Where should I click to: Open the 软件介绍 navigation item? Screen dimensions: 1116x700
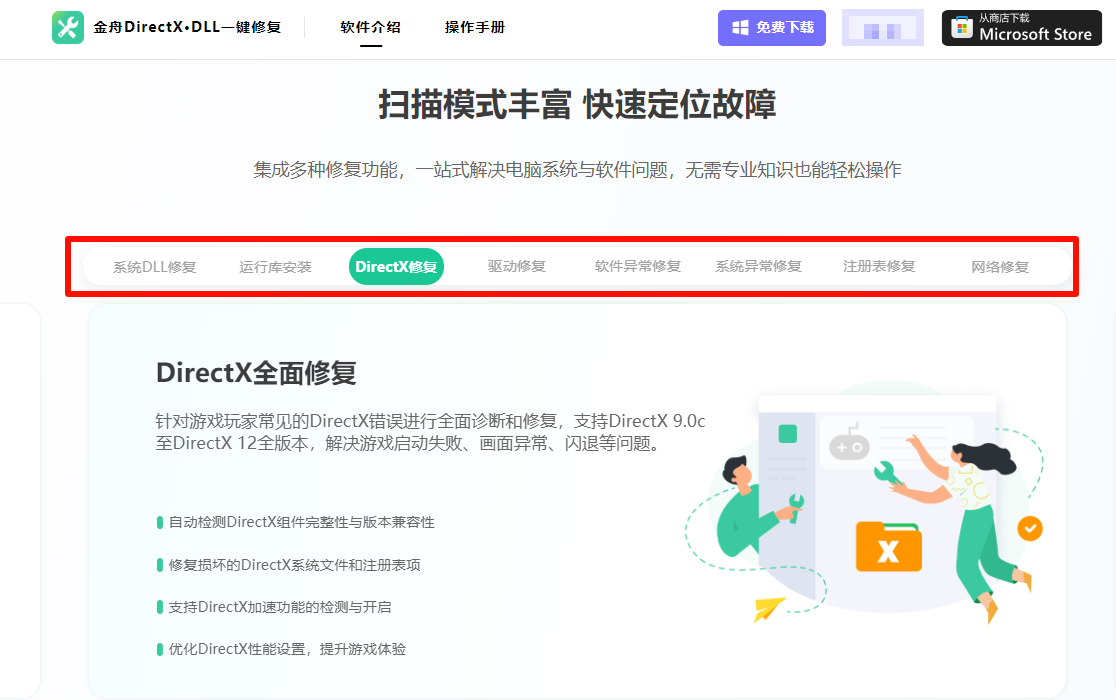[370, 27]
